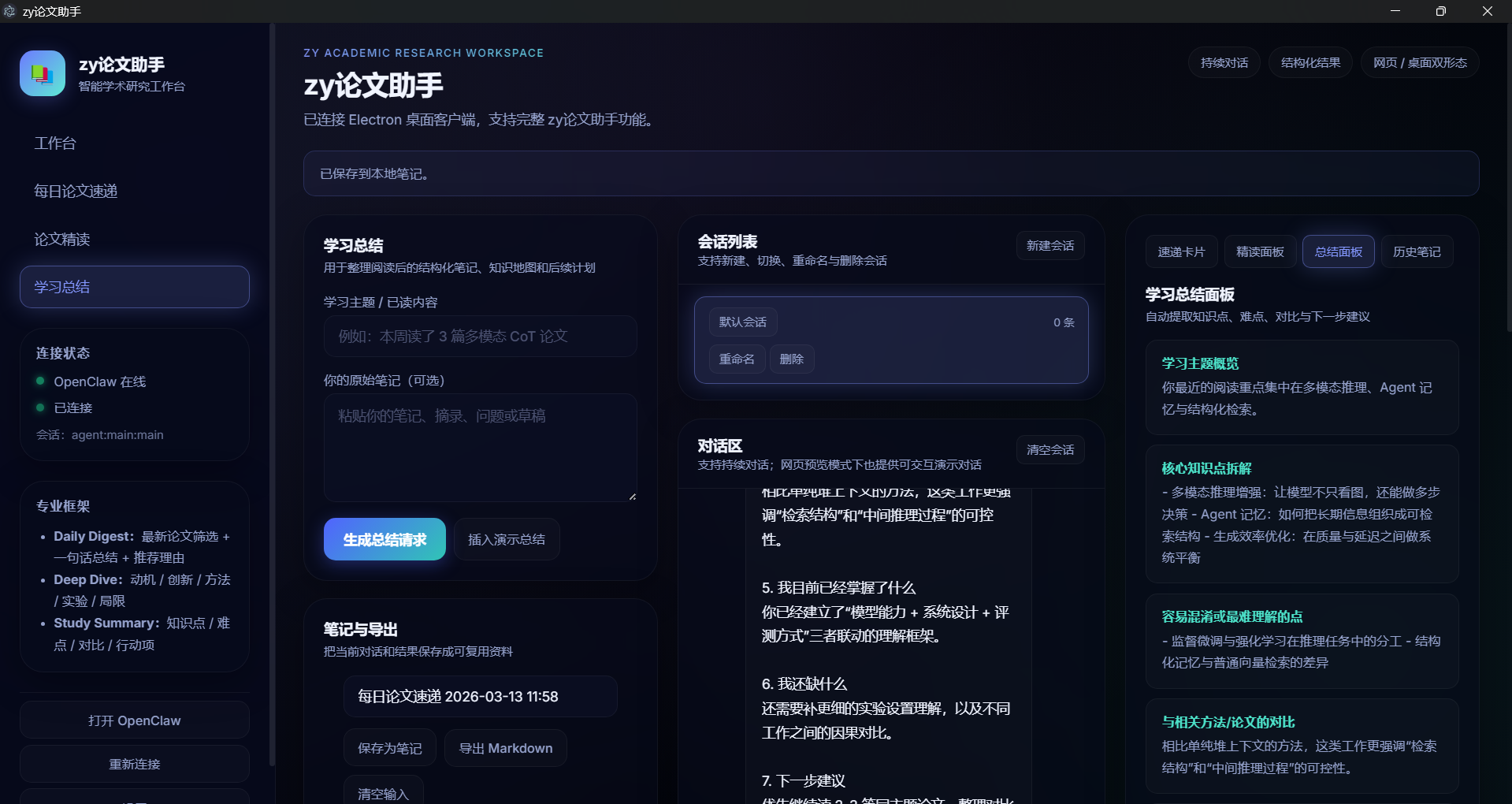Open the 工作台 sidebar item
The width and height of the screenshot is (1512, 804).
[135, 143]
